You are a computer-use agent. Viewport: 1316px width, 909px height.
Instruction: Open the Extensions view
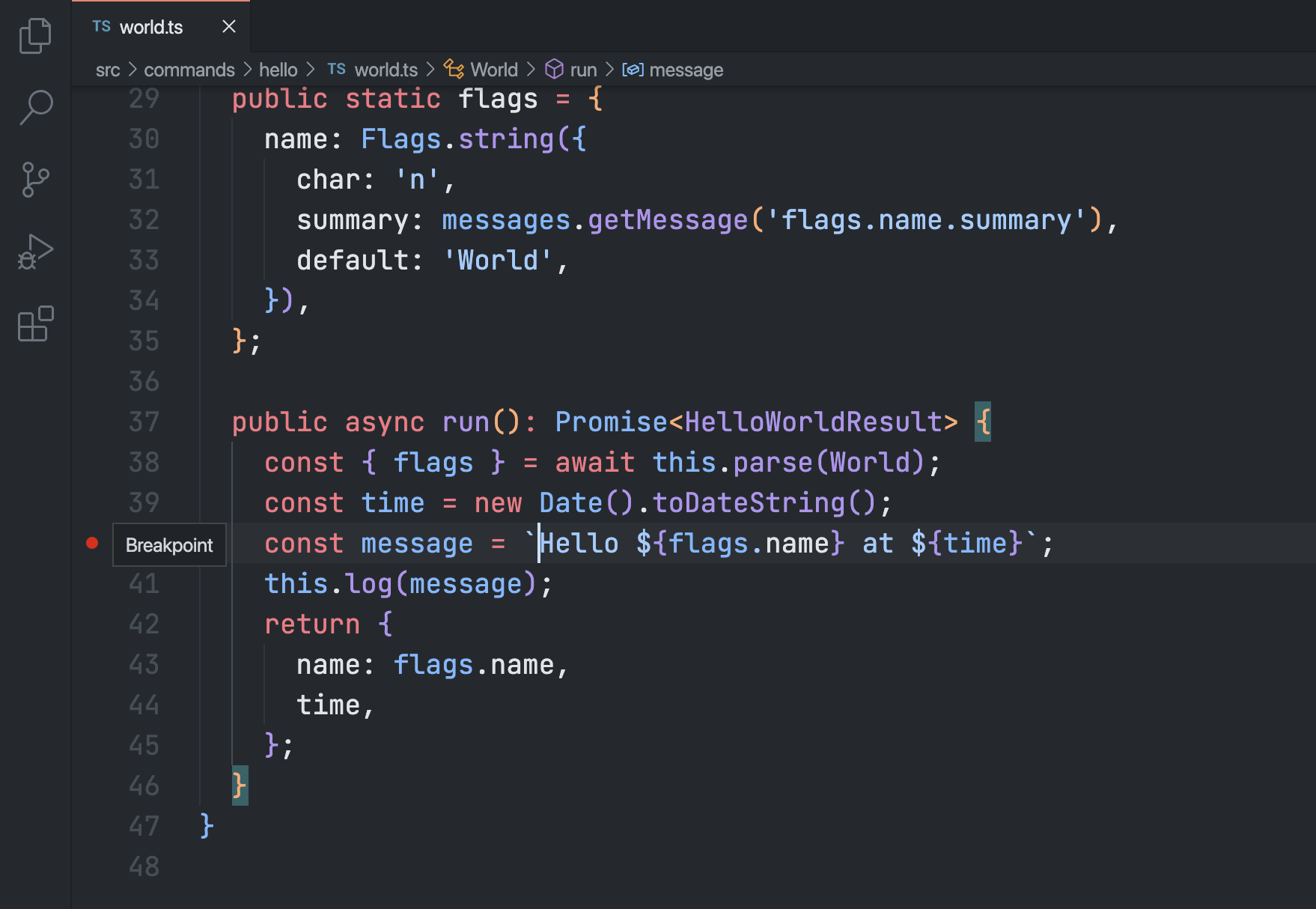[x=35, y=323]
